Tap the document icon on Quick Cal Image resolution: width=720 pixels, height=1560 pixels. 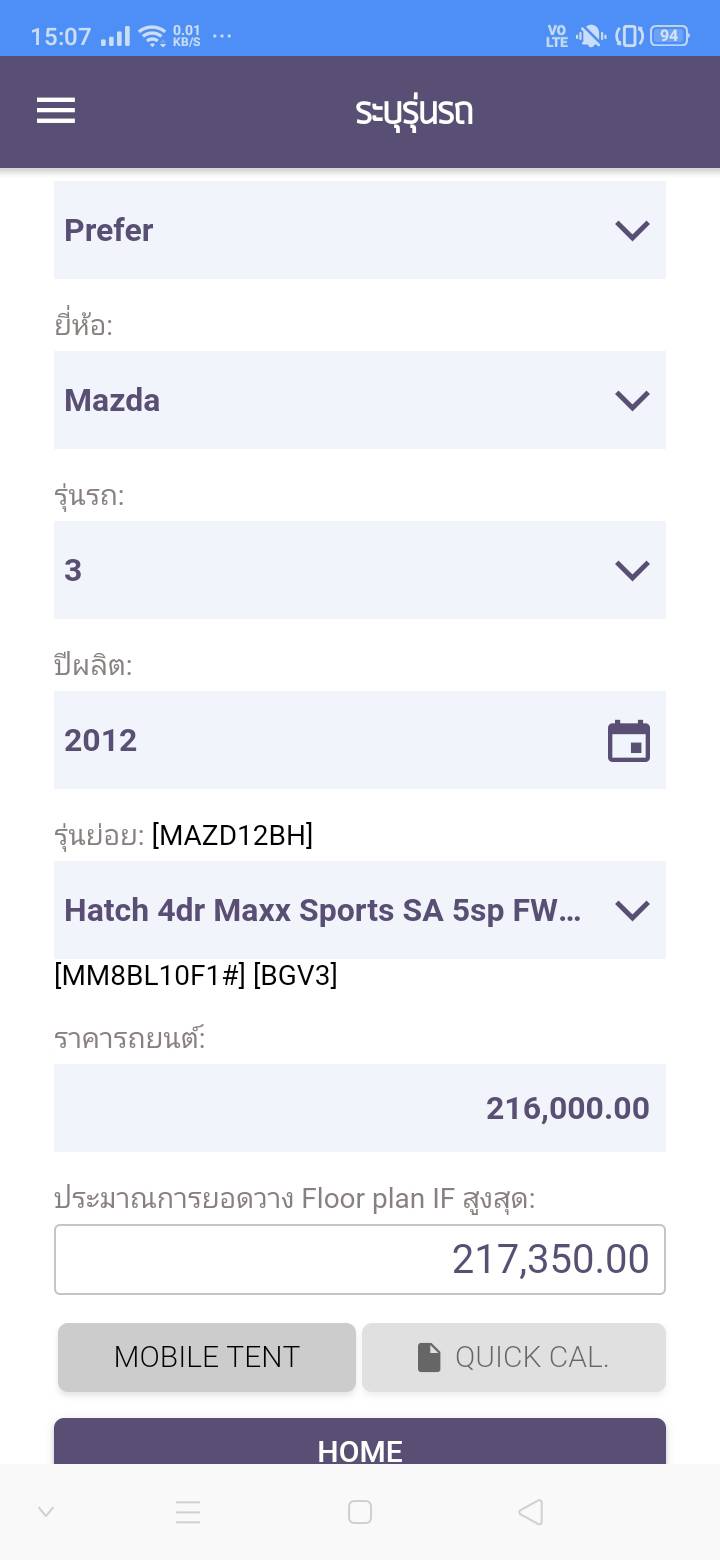point(429,1357)
